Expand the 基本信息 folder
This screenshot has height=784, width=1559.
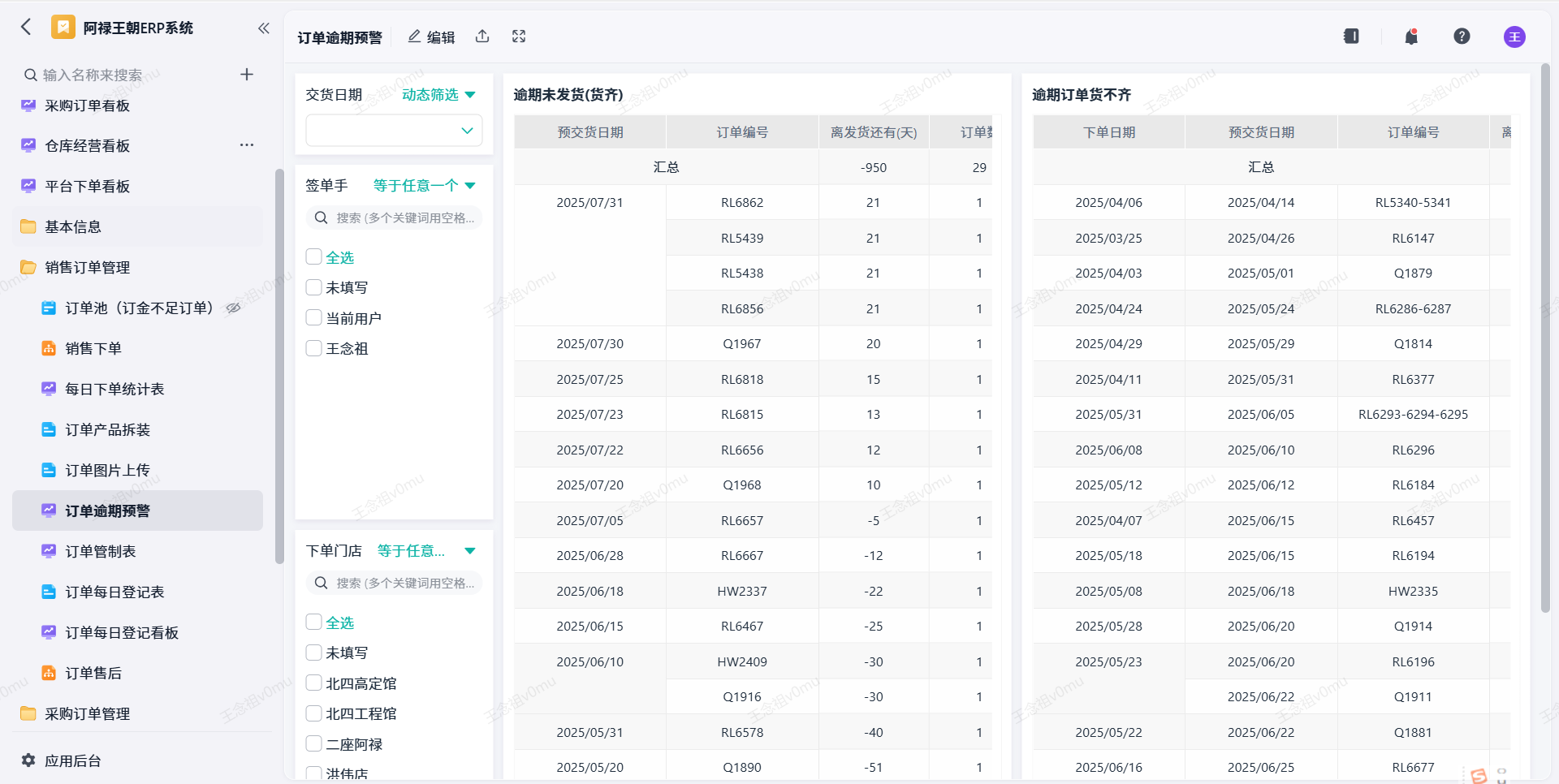(138, 226)
